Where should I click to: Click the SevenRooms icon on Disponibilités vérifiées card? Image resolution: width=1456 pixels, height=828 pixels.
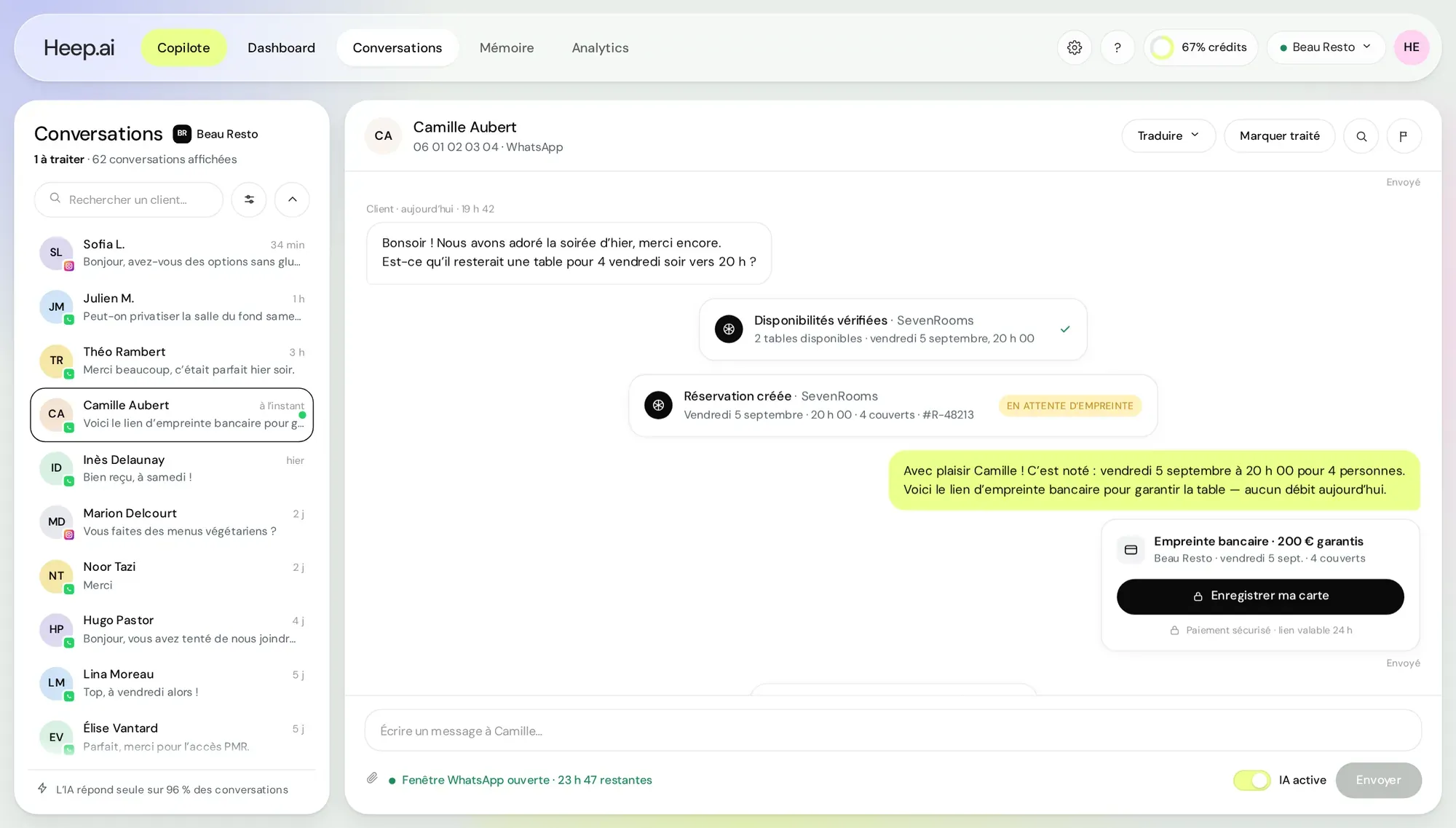pyautogui.click(x=729, y=329)
